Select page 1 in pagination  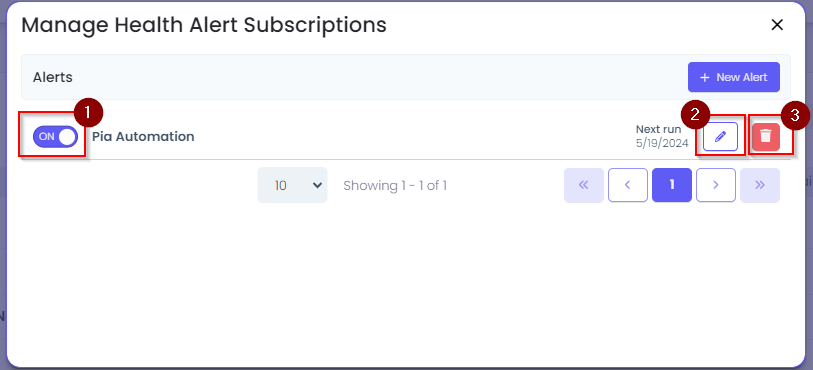pyautogui.click(x=672, y=185)
